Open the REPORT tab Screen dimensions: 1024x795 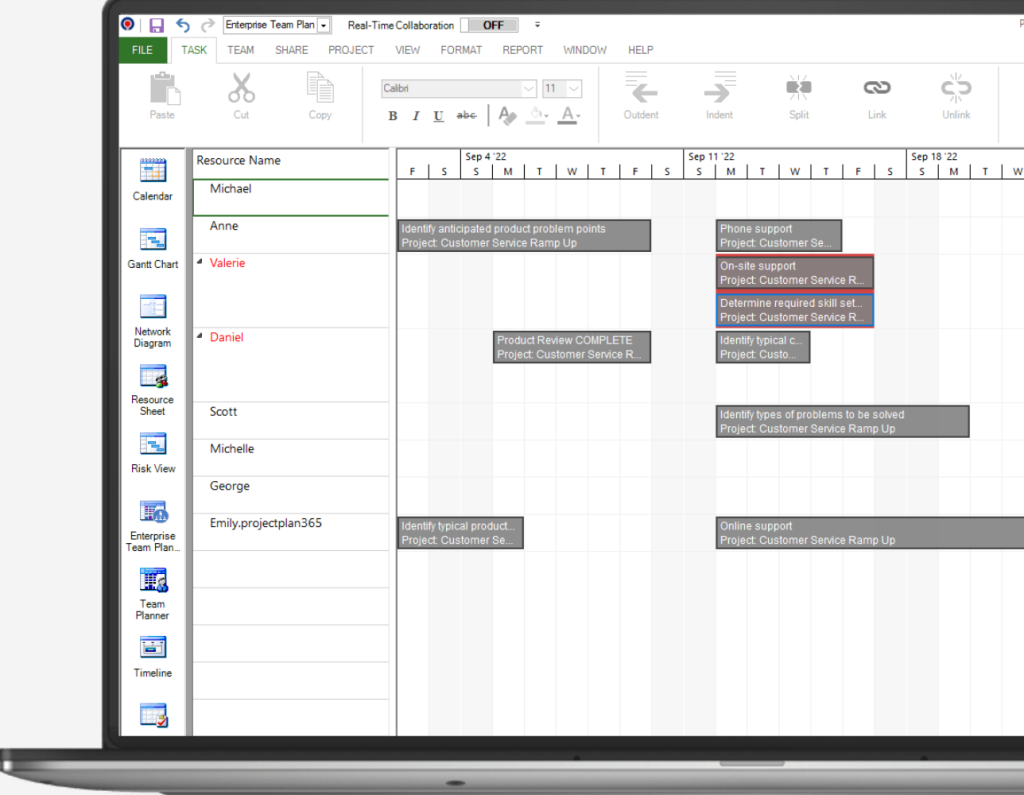coord(522,50)
